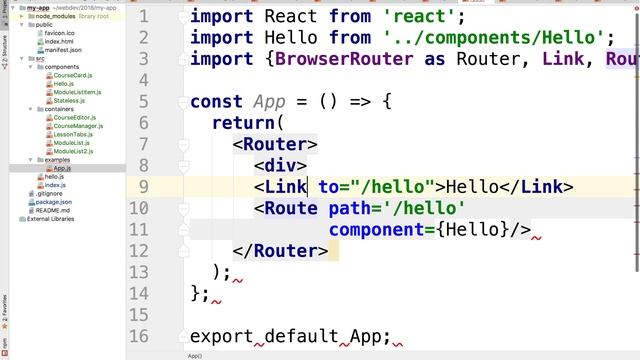
Task: Click the CourseManager.js file icon
Action: (49, 126)
